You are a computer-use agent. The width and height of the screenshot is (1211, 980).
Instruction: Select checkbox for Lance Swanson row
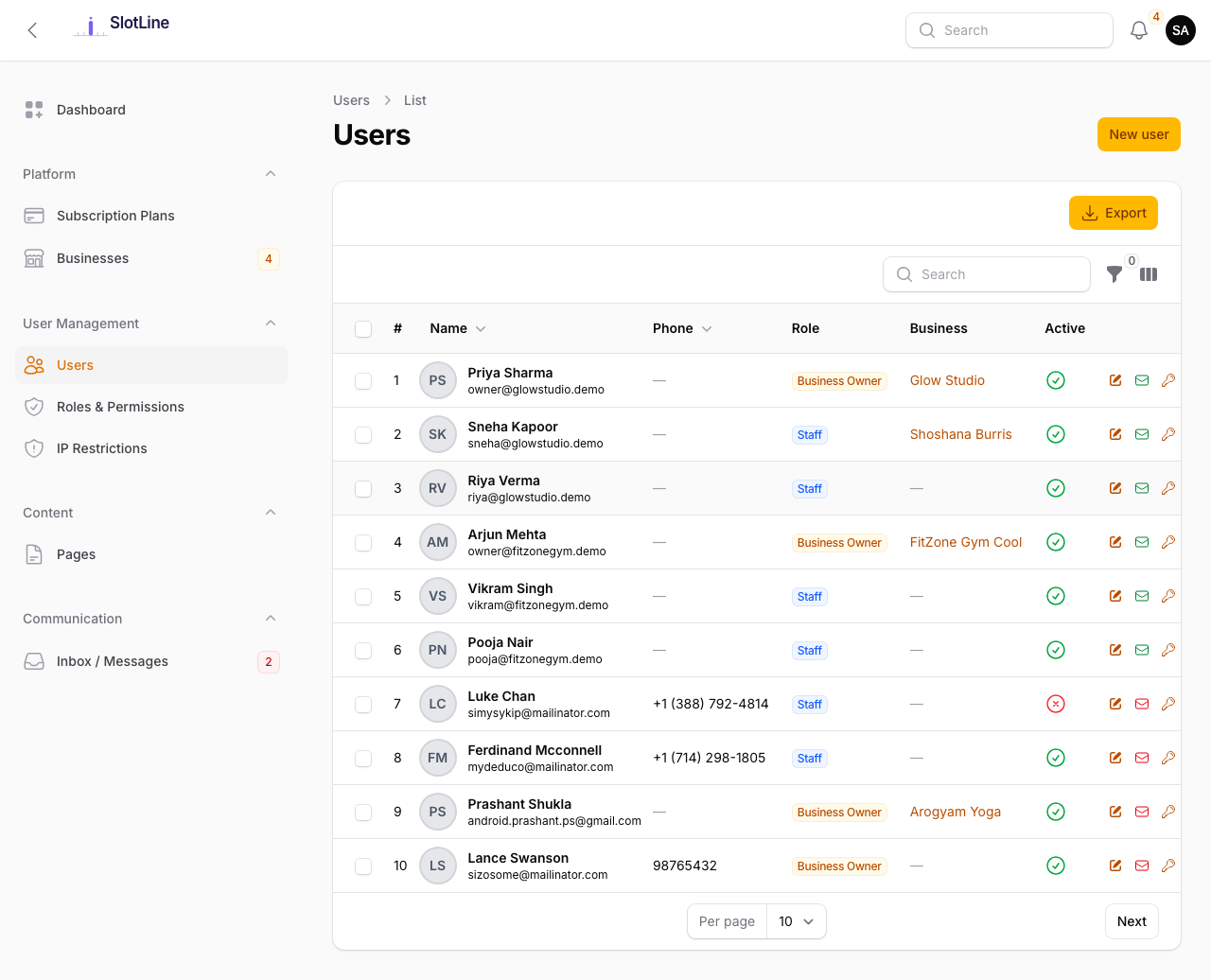[363, 866]
